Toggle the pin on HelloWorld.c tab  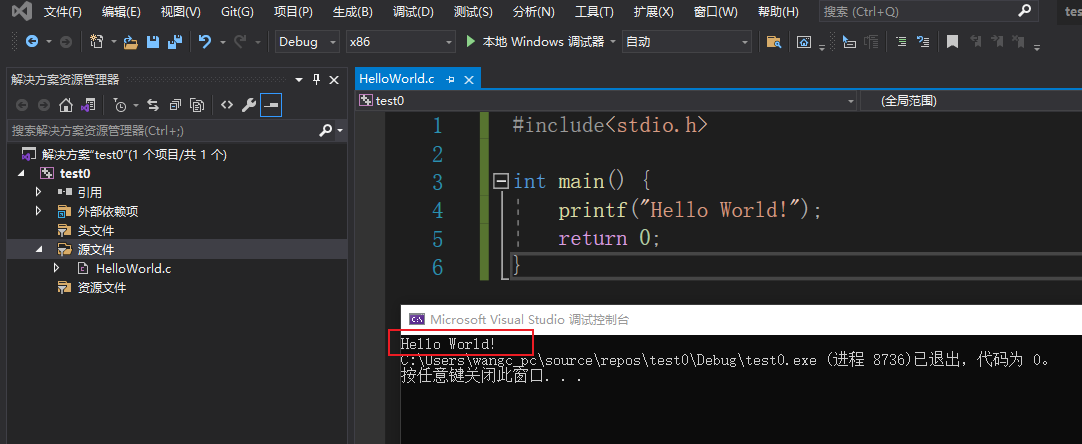tap(450, 79)
